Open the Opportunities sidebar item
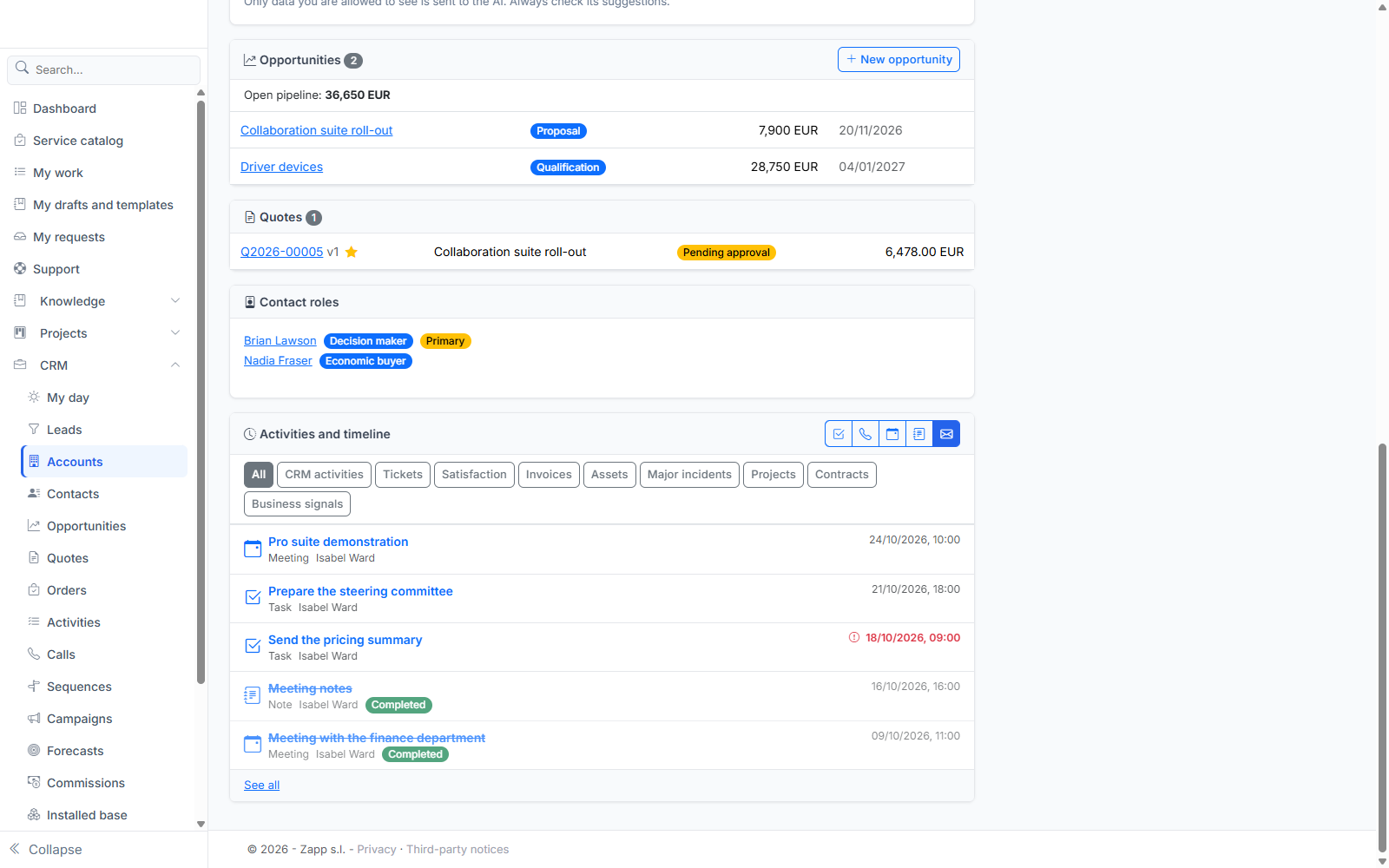The width and height of the screenshot is (1389, 868). coord(86,526)
